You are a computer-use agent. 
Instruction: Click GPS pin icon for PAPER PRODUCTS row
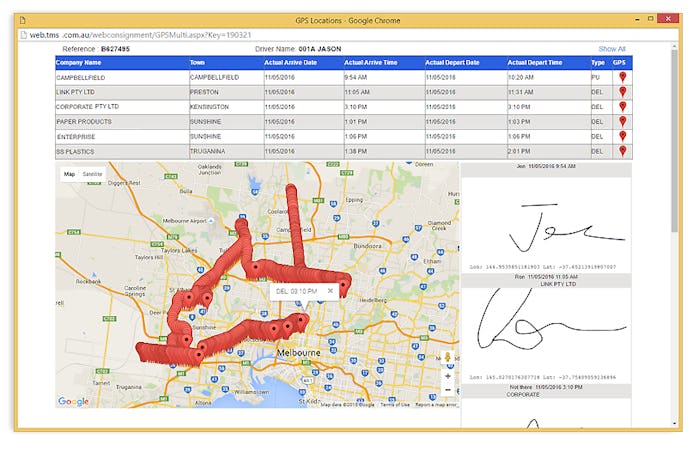(622, 121)
